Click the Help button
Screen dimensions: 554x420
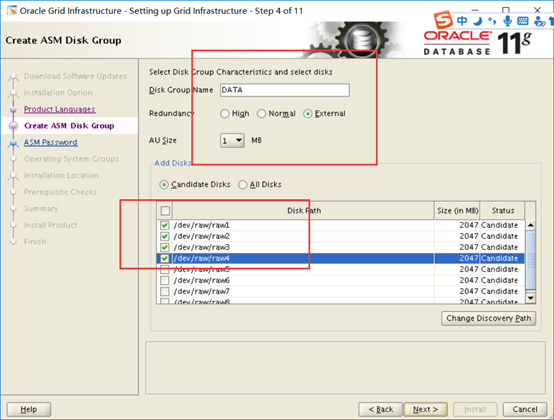[x=29, y=409]
